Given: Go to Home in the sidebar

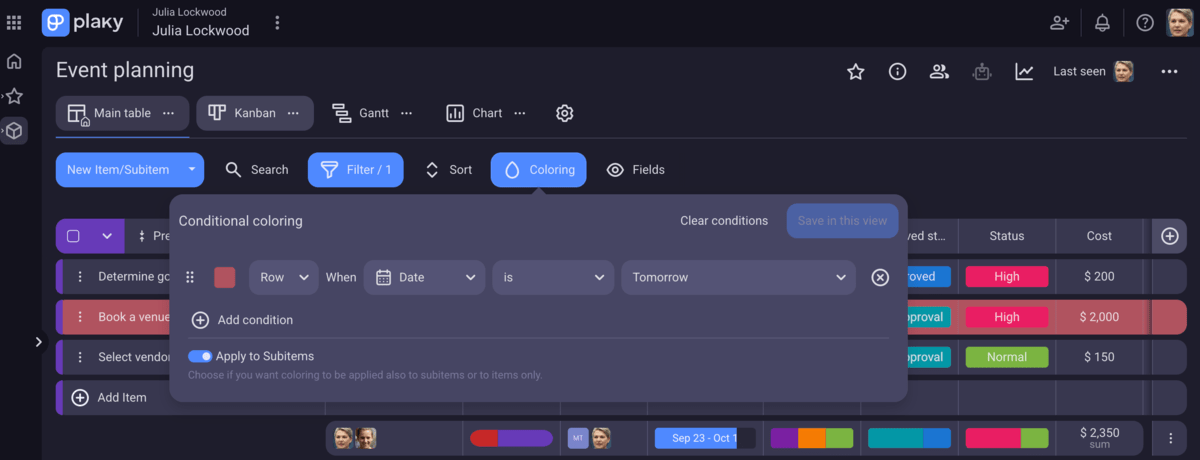Looking at the screenshot, I should pyautogui.click(x=14, y=62).
